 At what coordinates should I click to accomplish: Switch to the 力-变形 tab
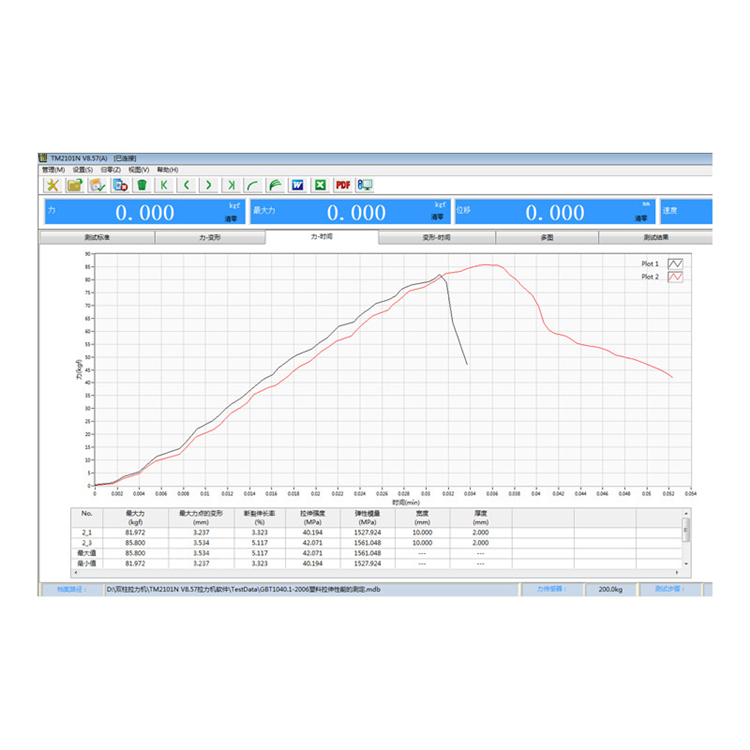point(209,238)
